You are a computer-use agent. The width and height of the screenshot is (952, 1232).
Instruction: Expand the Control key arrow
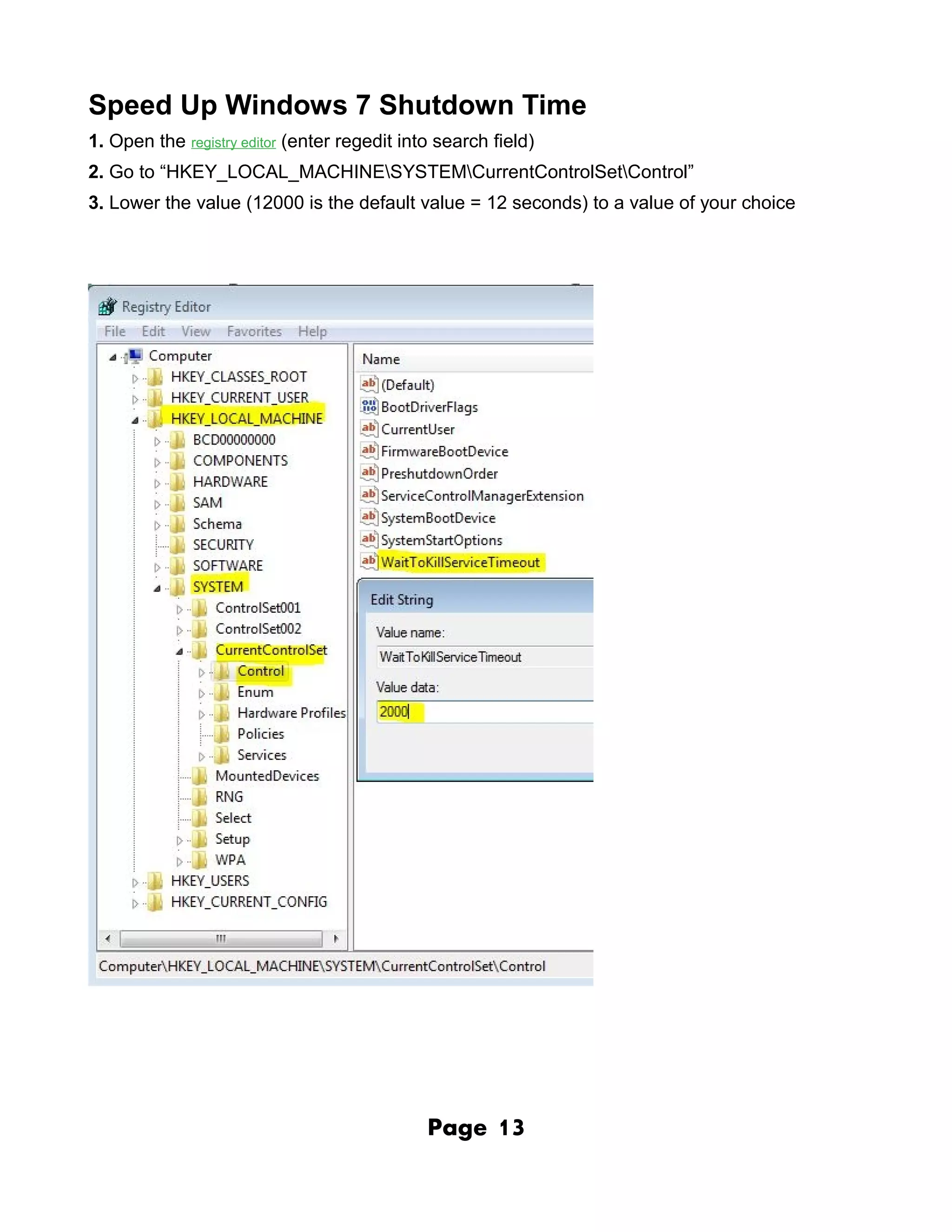201,672
